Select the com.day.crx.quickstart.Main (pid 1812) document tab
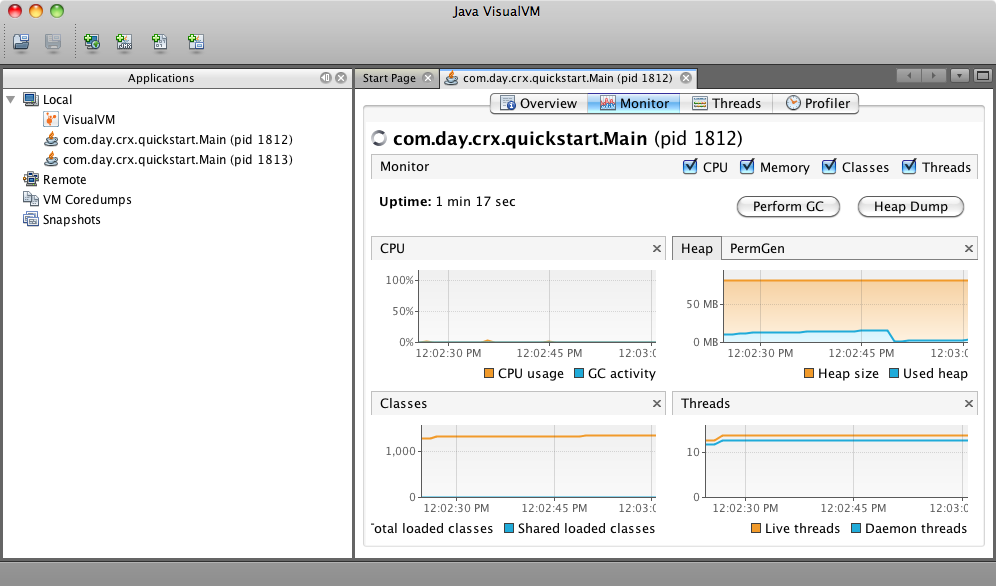 (567, 78)
